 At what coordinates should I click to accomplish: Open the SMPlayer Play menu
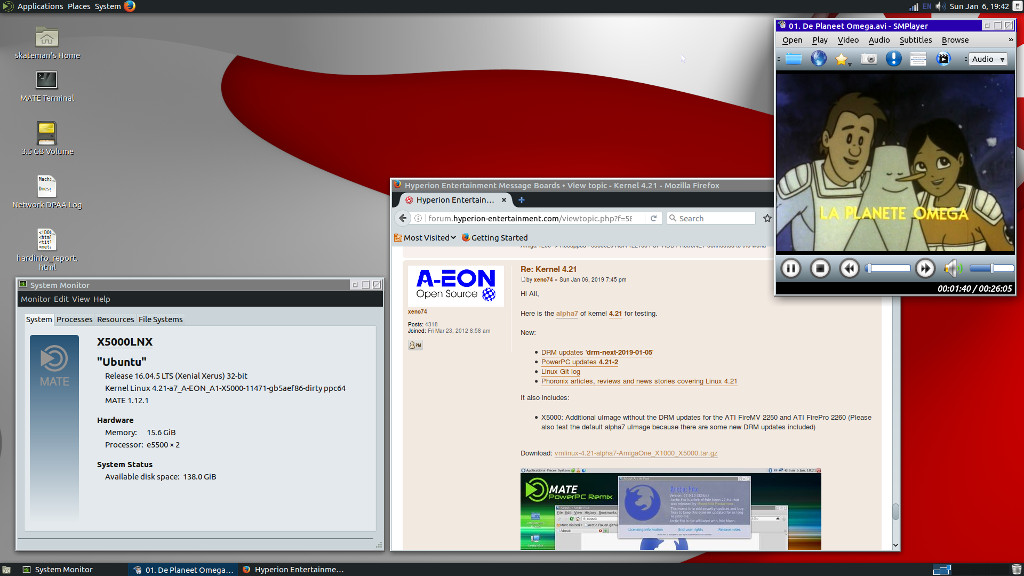820,40
